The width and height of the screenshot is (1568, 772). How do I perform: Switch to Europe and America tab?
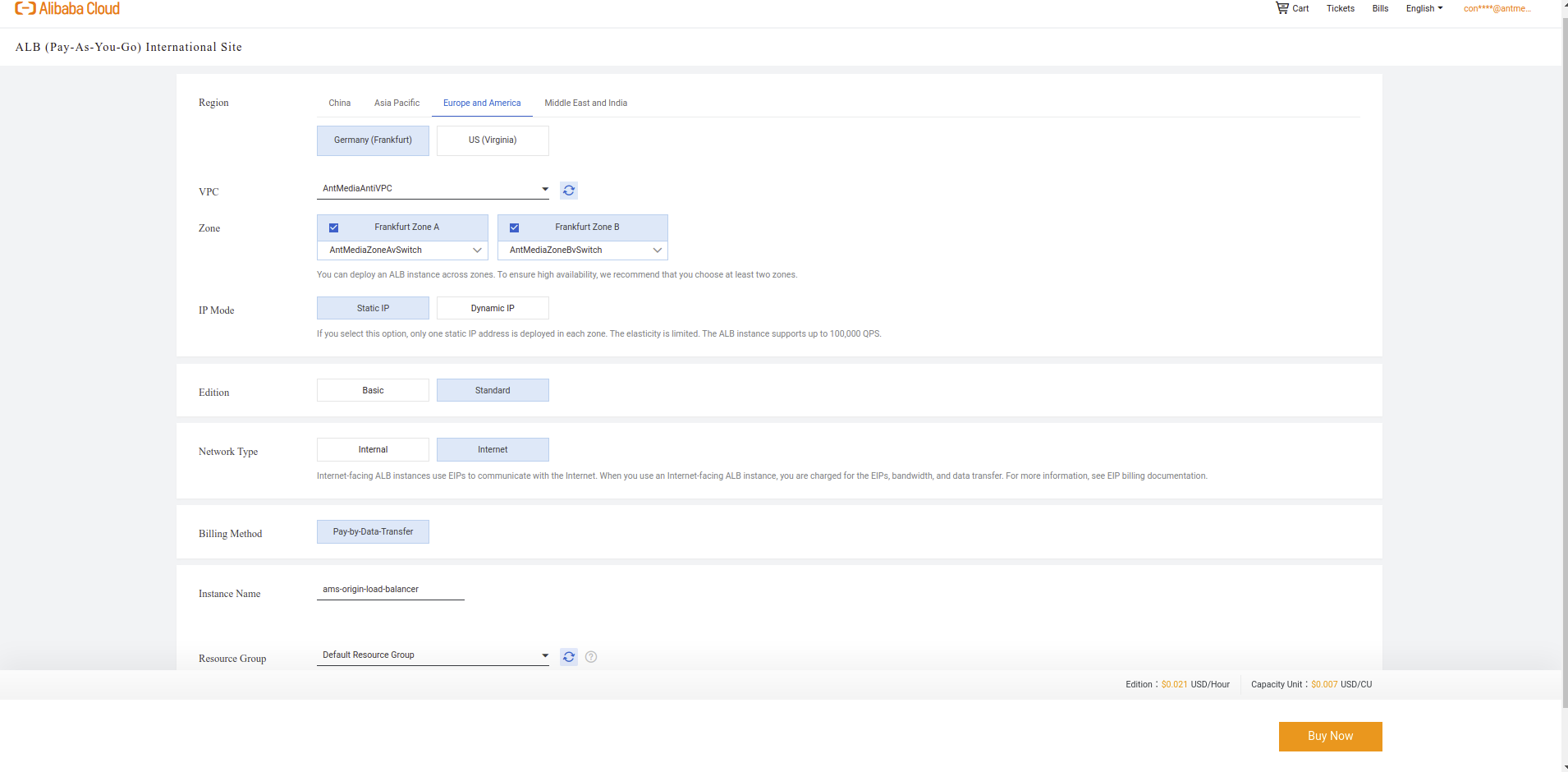[482, 103]
